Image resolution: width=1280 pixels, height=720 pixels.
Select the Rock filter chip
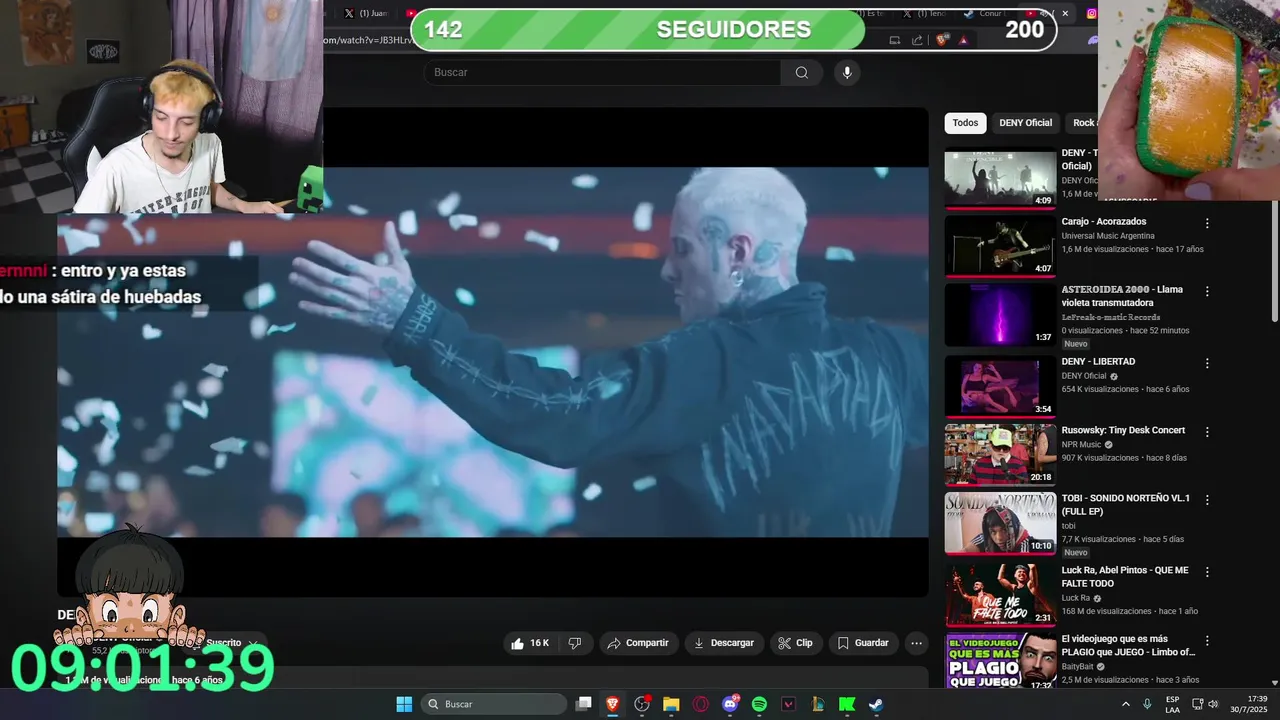click(x=1083, y=123)
